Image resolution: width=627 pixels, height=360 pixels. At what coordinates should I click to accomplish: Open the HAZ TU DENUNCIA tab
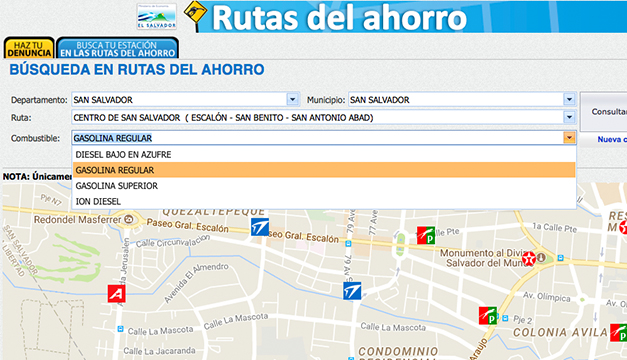(x=29, y=48)
